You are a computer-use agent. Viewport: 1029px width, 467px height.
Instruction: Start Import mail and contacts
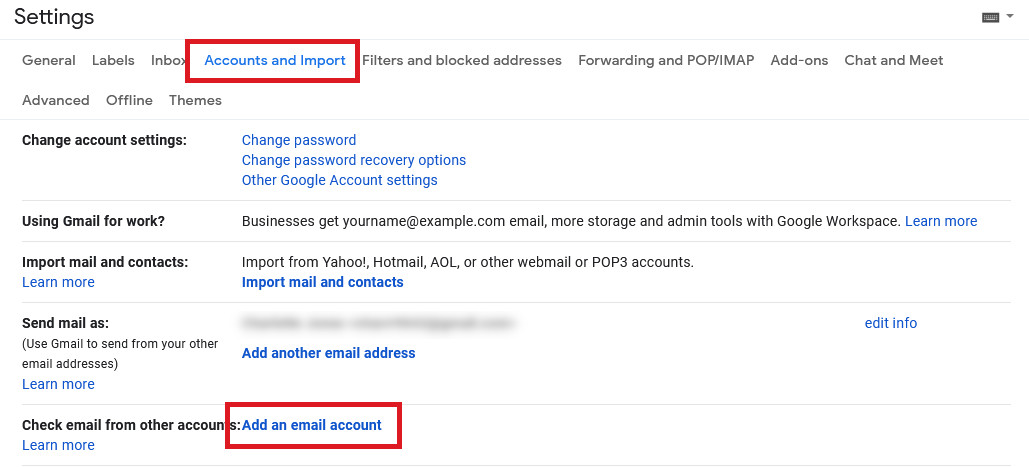(x=323, y=282)
